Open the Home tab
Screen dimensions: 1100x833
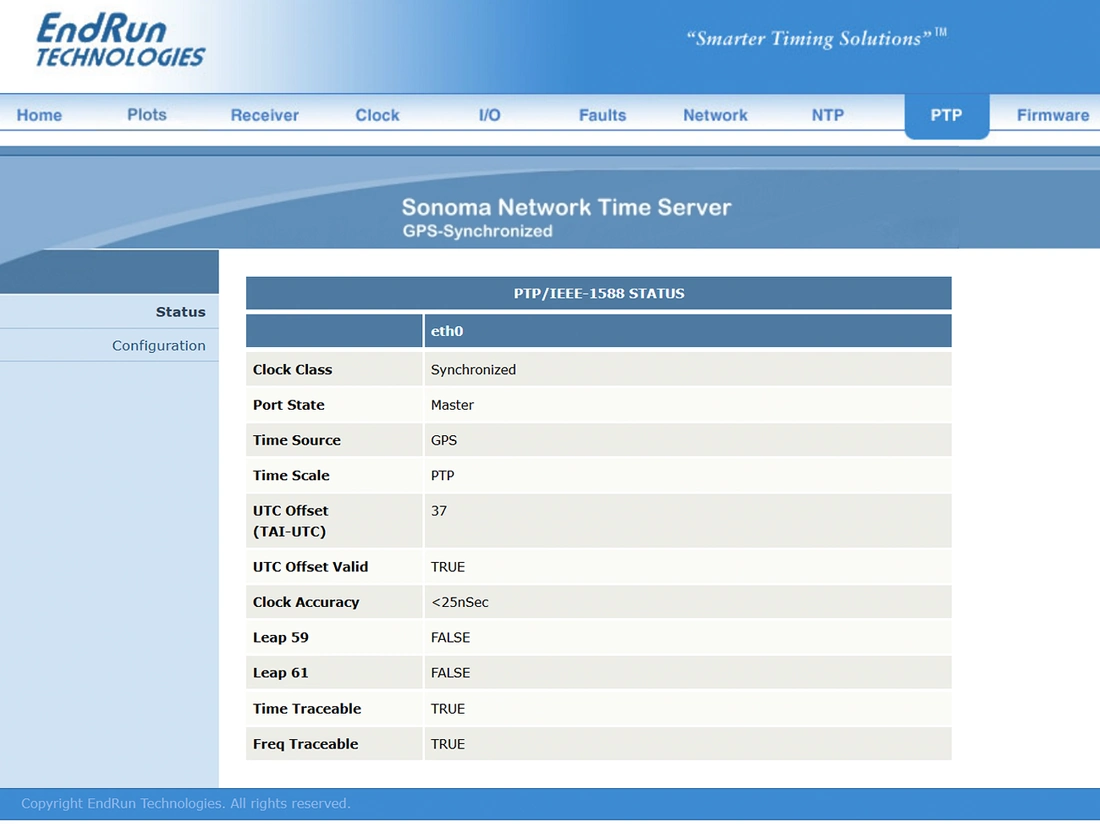[x=39, y=115]
